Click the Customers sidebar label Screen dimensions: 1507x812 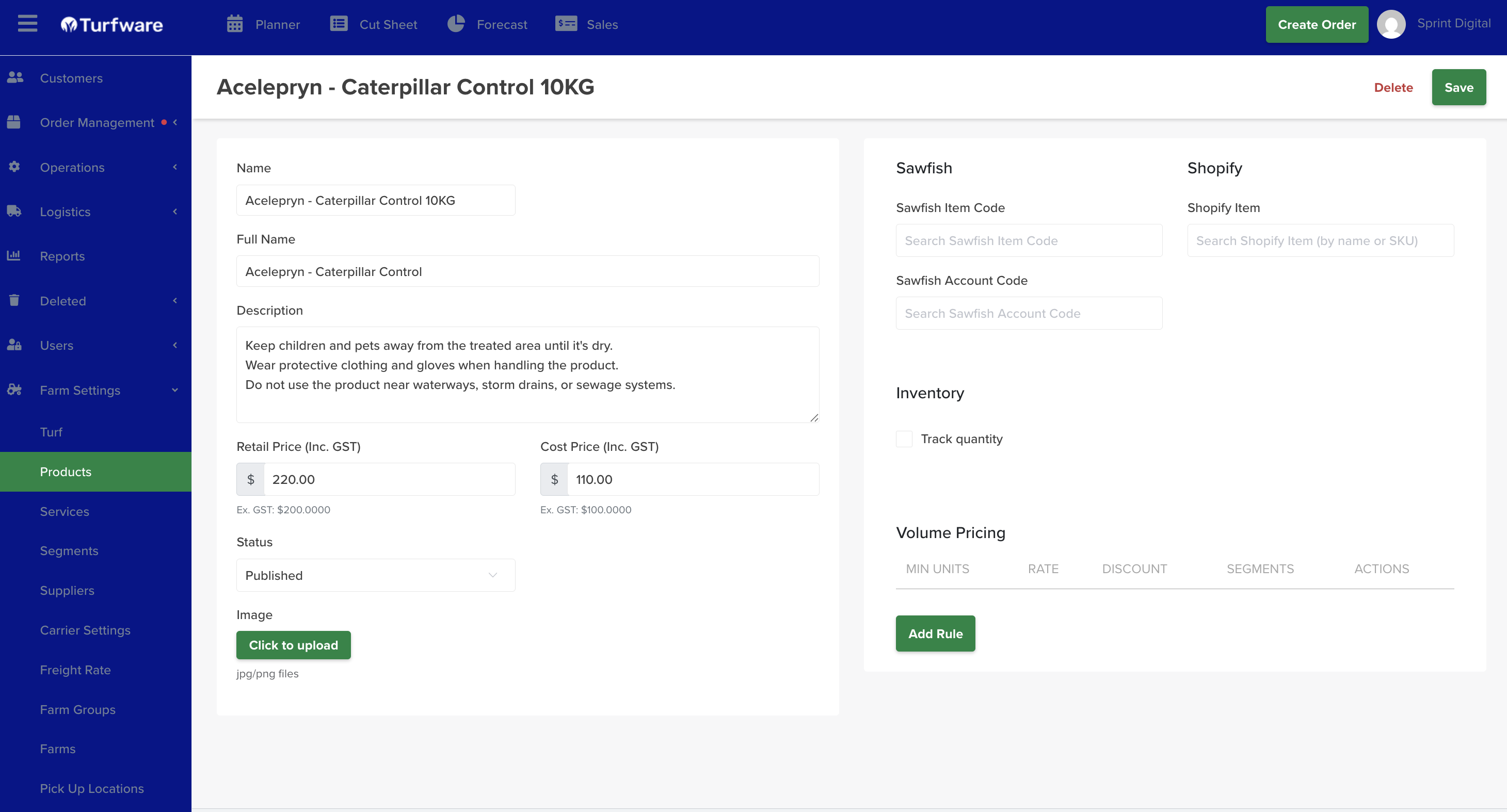[x=71, y=78]
